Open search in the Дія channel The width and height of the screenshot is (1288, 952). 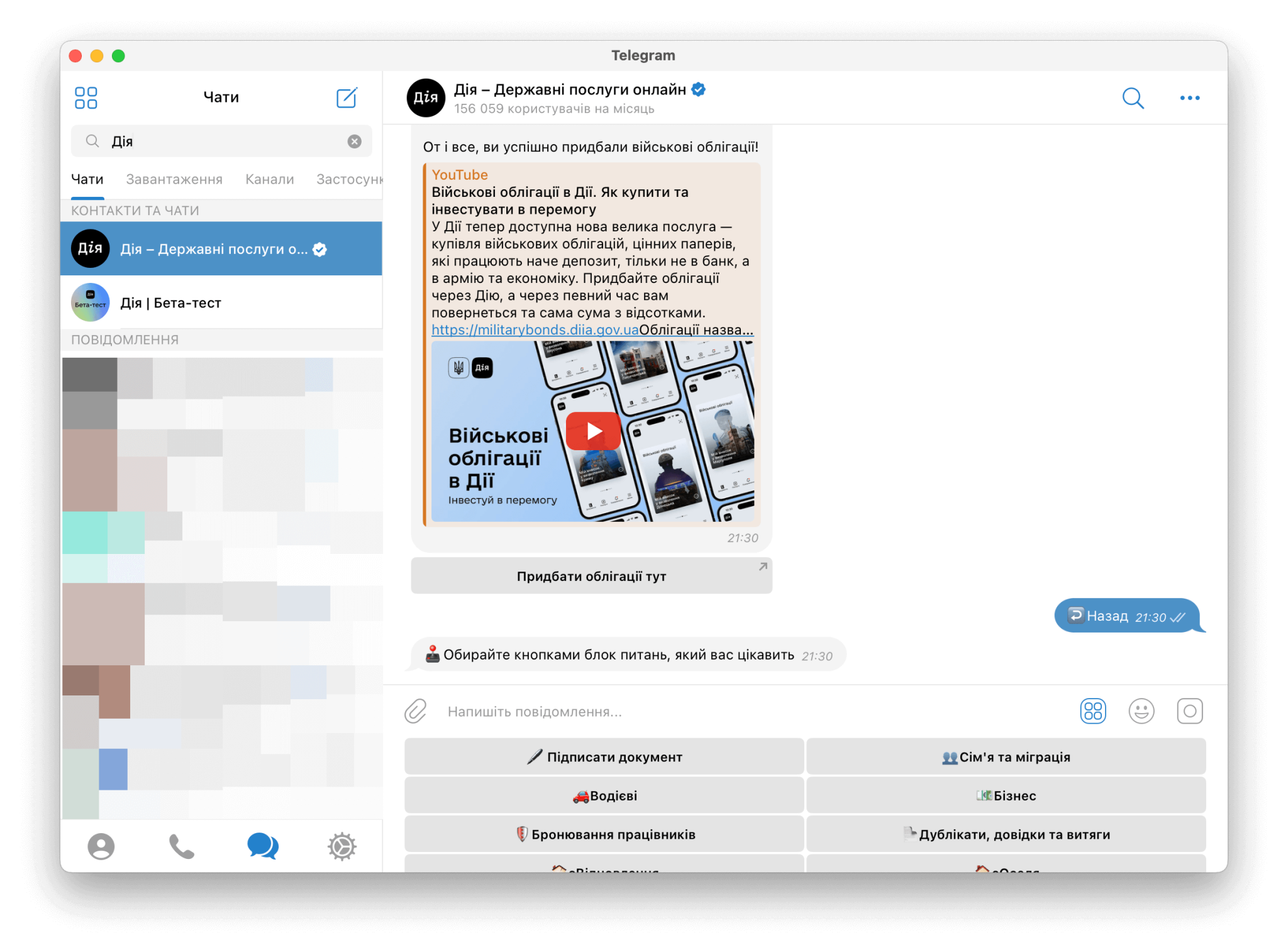1132,98
